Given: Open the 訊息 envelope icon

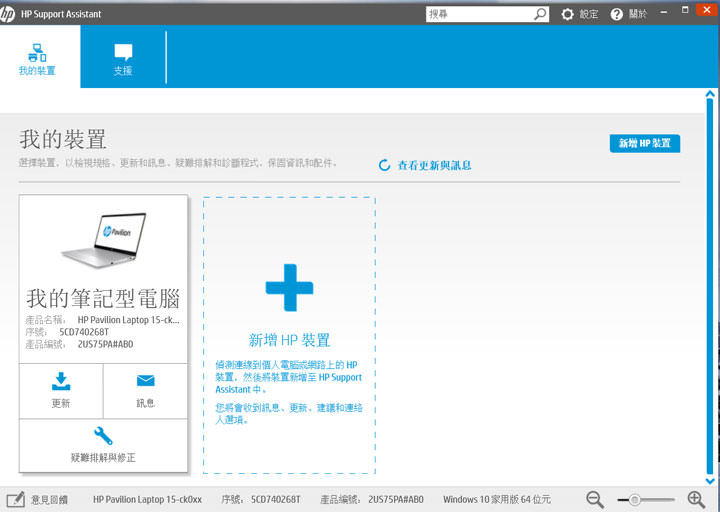Looking at the screenshot, I should coord(145,381).
